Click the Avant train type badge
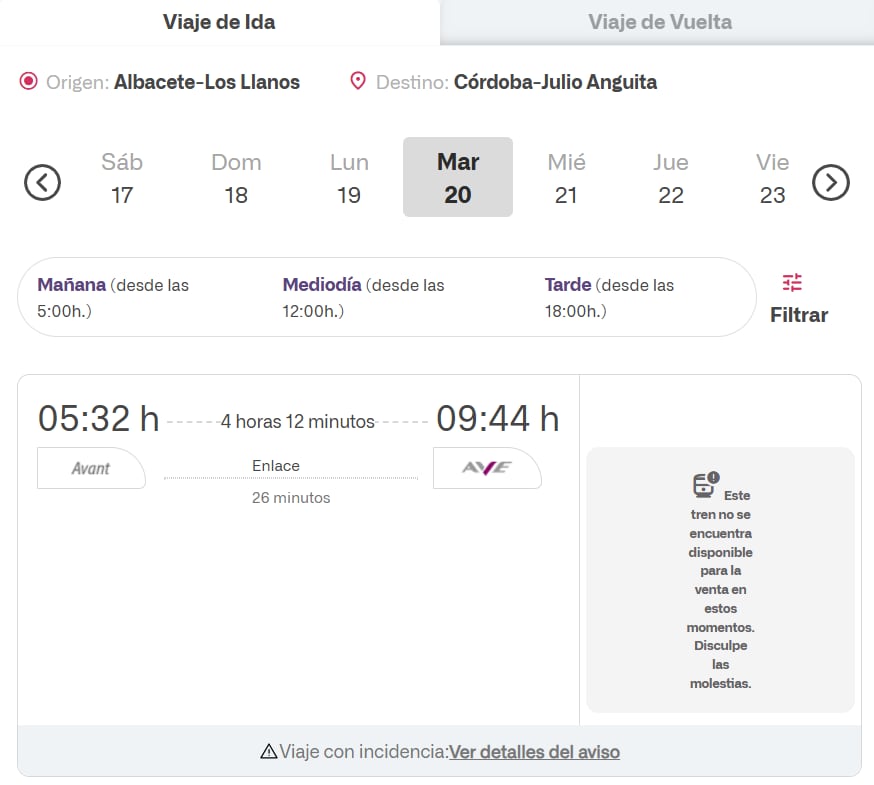The width and height of the screenshot is (874, 785). (90, 468)
